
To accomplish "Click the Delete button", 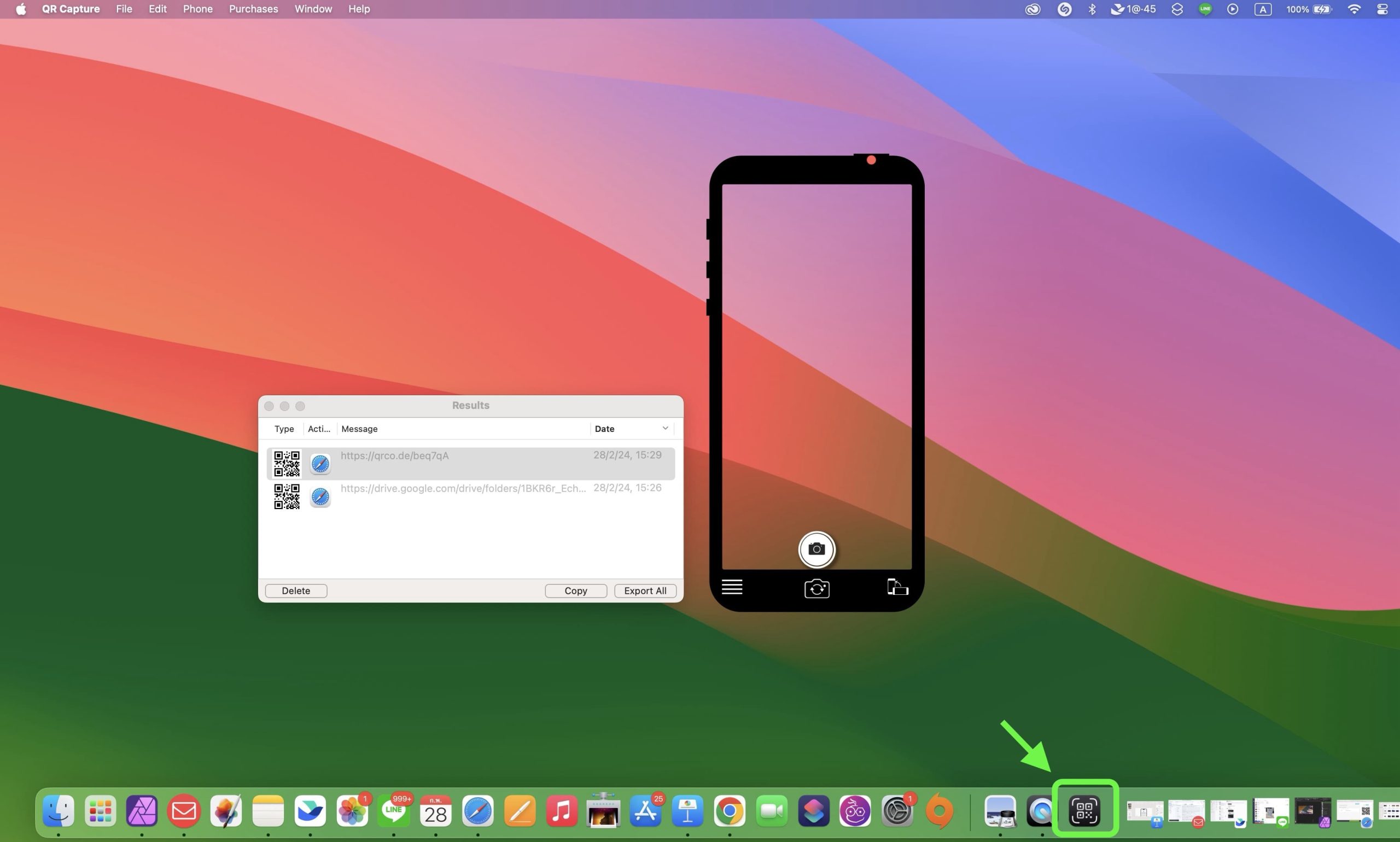I will click(296, 590).
